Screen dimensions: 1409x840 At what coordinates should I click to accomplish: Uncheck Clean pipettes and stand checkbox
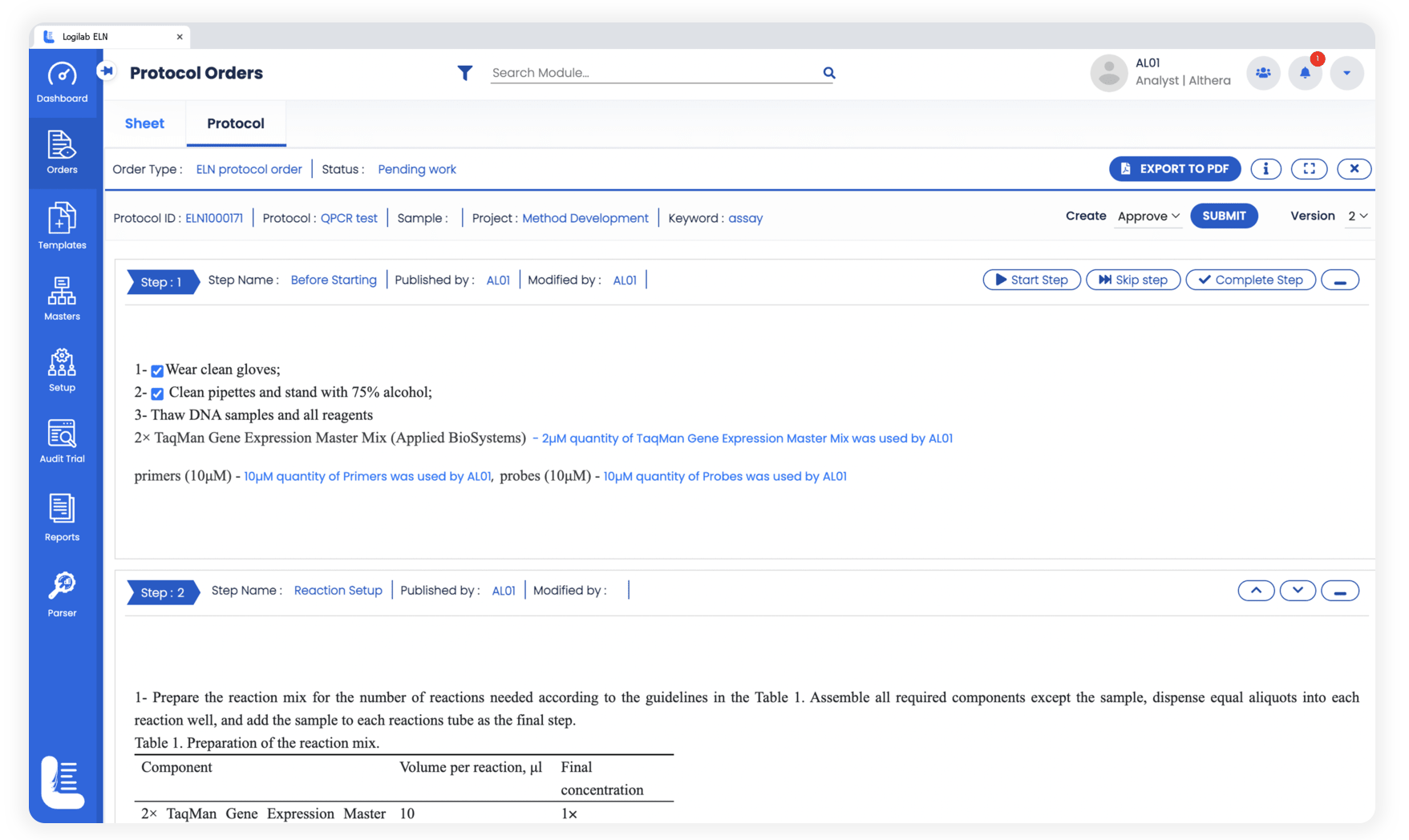(157, 394)
